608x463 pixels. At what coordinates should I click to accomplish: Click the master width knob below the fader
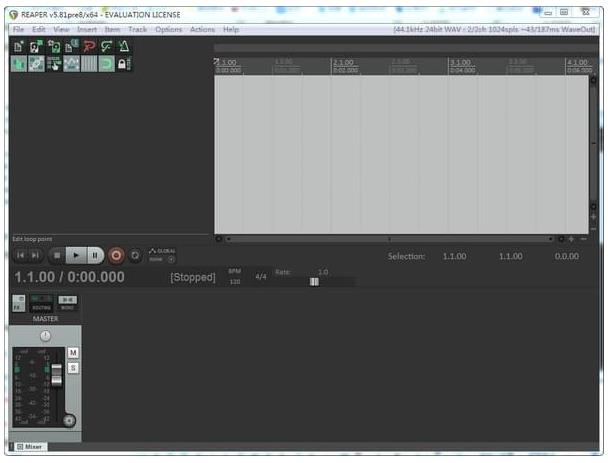click(x=69, y=421)
